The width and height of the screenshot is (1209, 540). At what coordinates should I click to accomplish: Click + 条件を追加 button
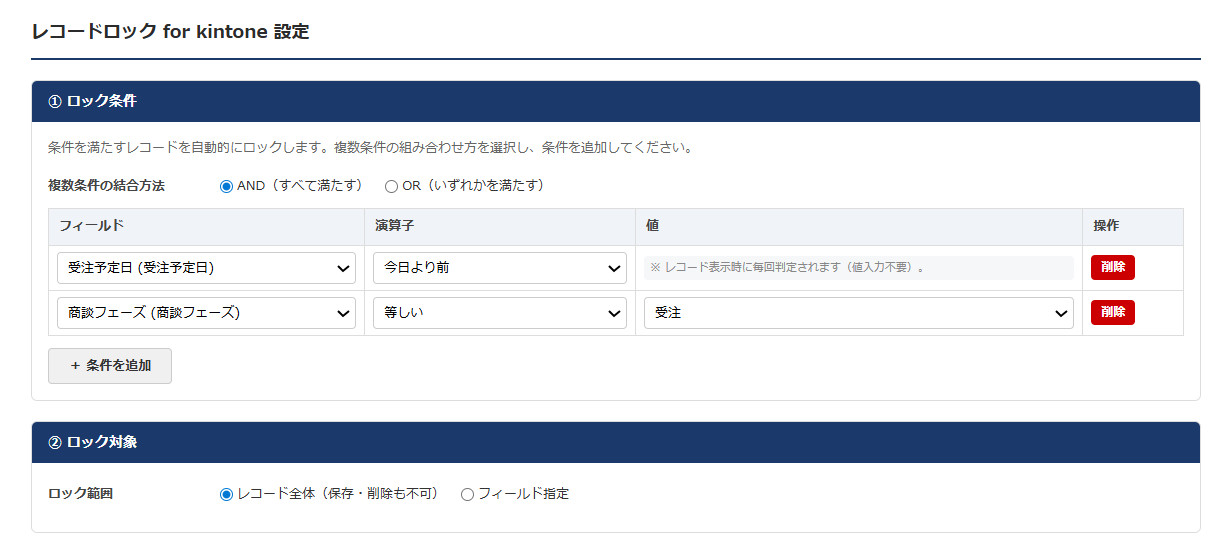click(x=110, y=366)
